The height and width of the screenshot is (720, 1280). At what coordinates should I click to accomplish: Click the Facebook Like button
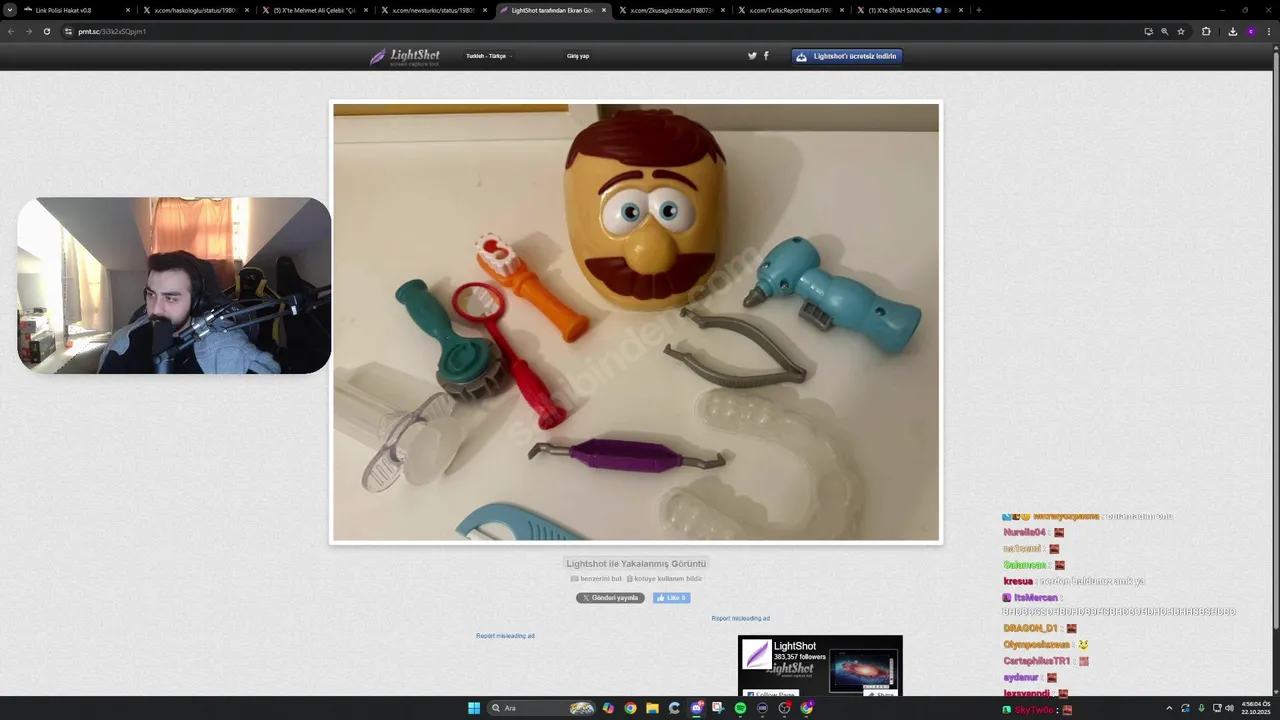(671, 598)
